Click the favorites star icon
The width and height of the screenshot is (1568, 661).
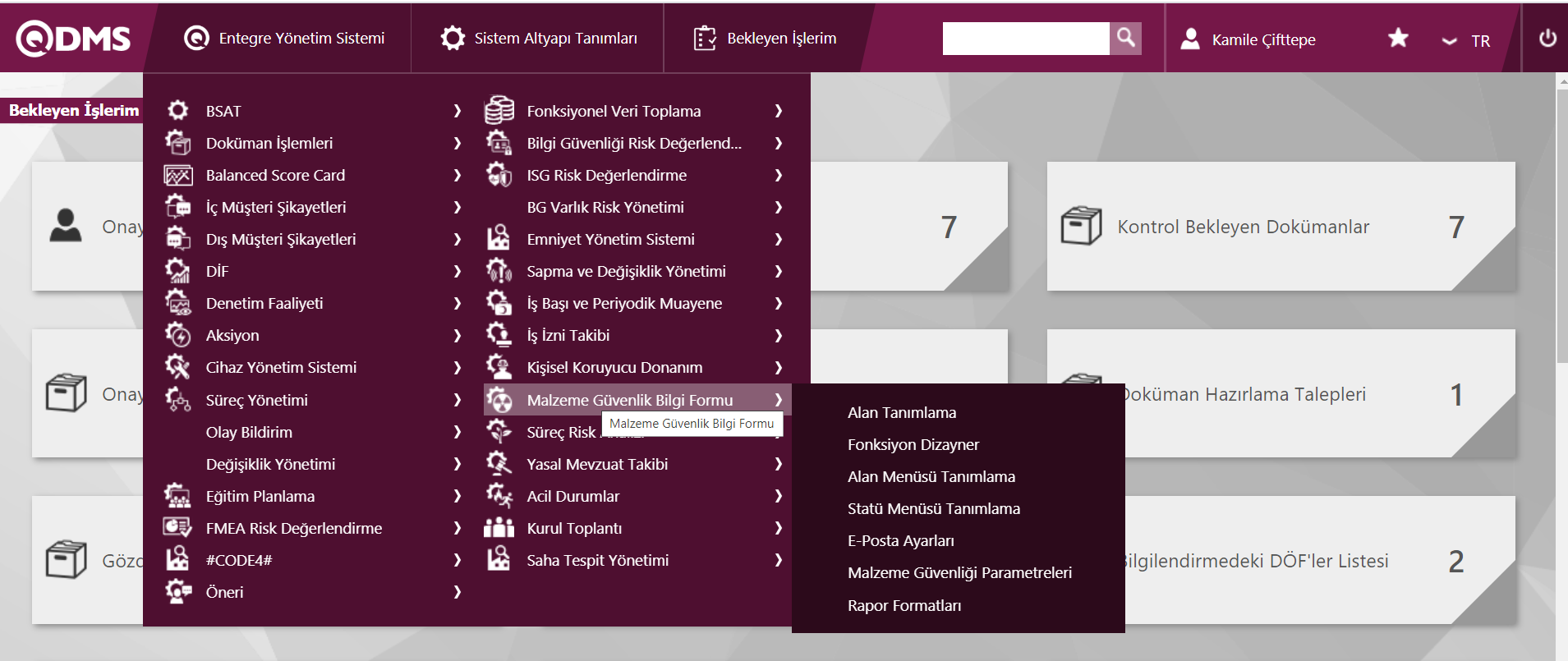[1398, 38]
